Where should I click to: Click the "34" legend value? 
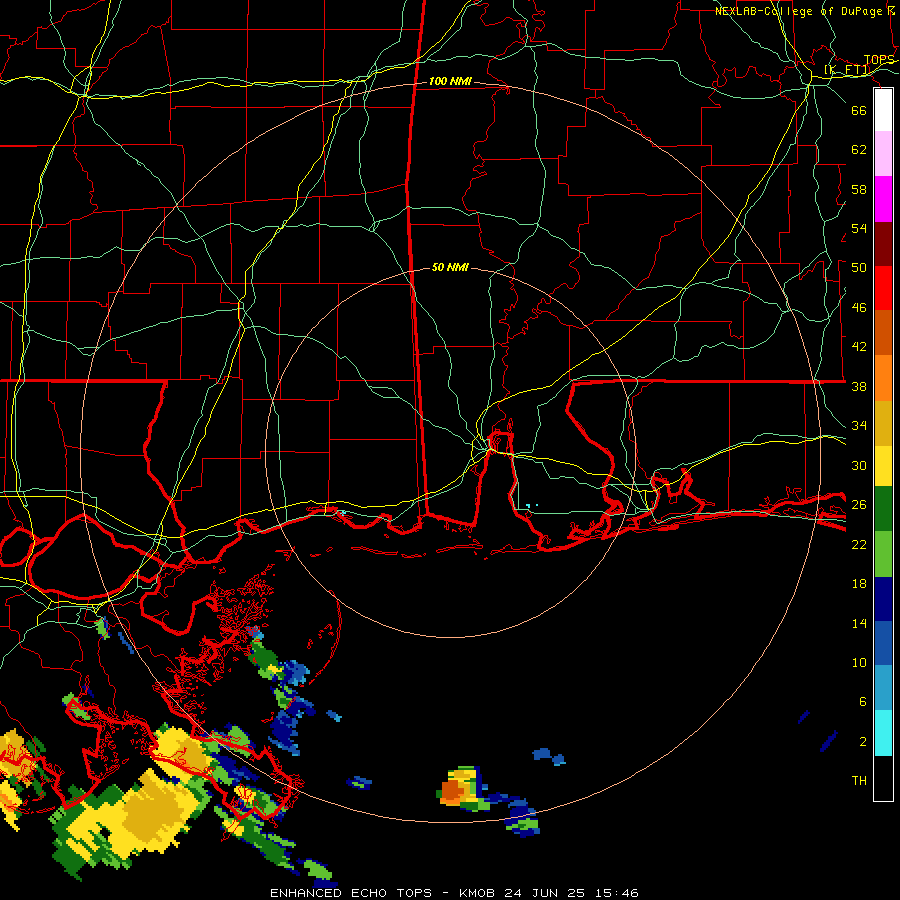pos(859,425)
